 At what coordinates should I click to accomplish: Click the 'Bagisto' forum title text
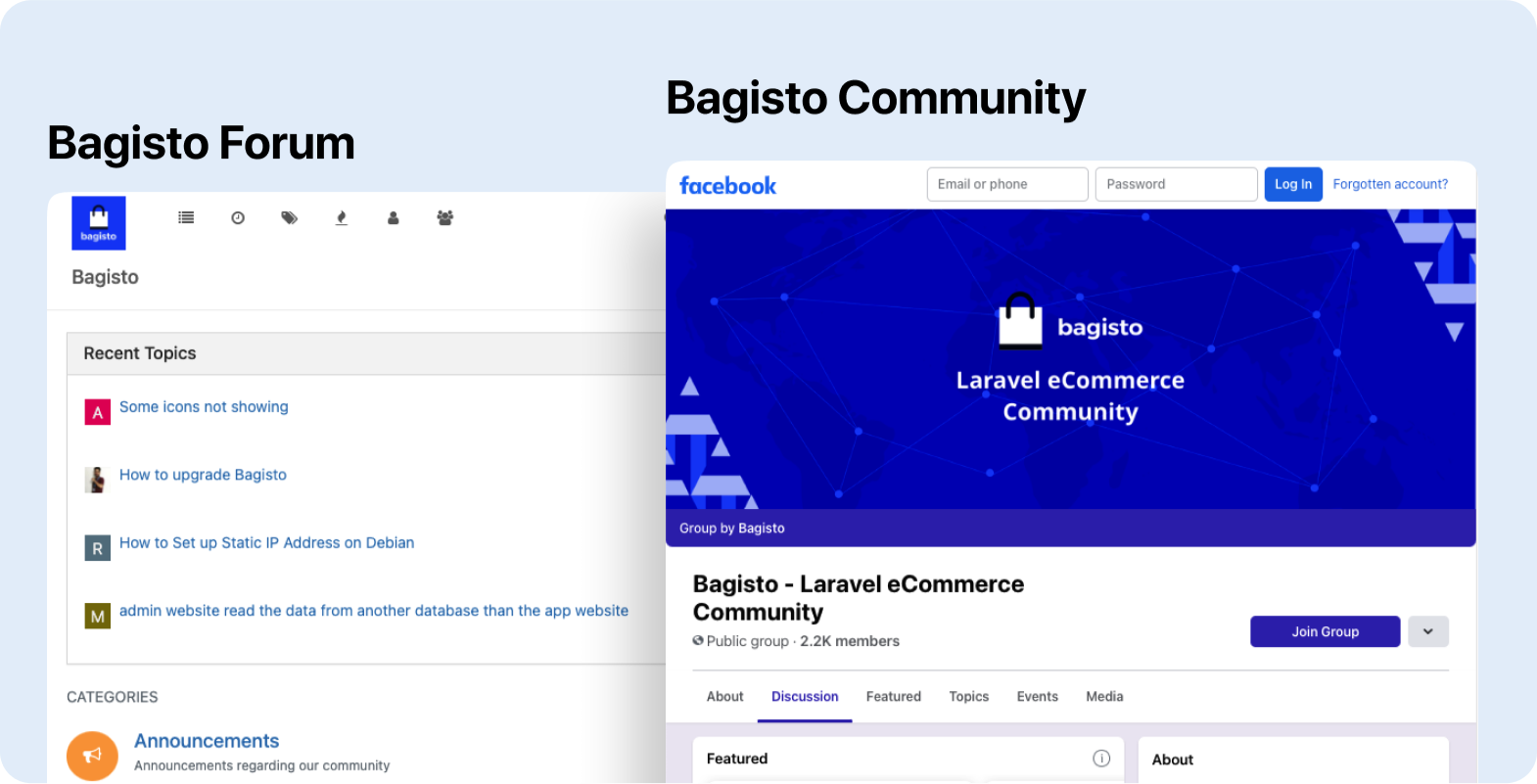(105, 277)
